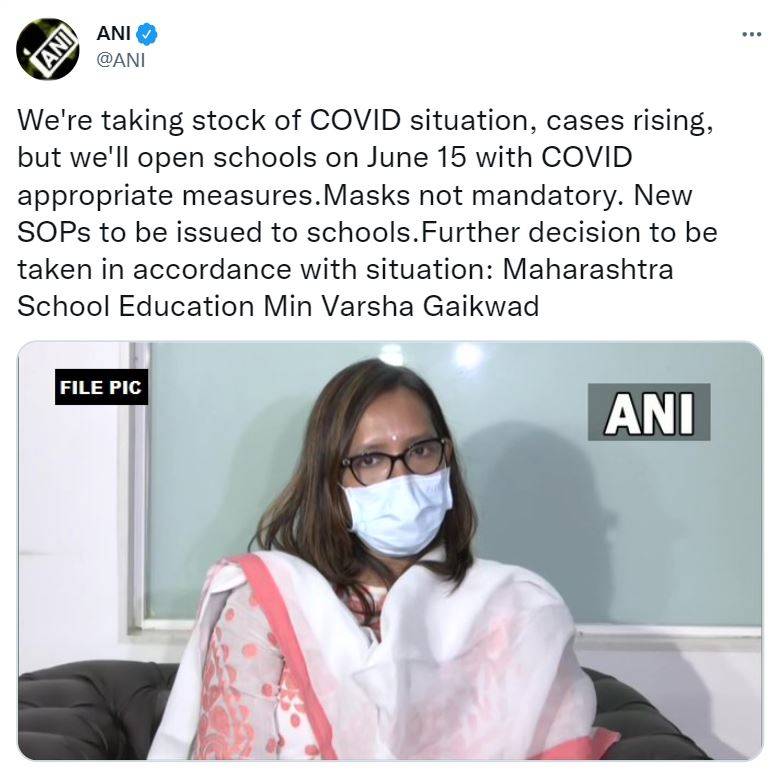This screenshot has height=774, width=781.
Task: Click the blue verified badge
Action: pyautogui.click(x=147, y=34)
